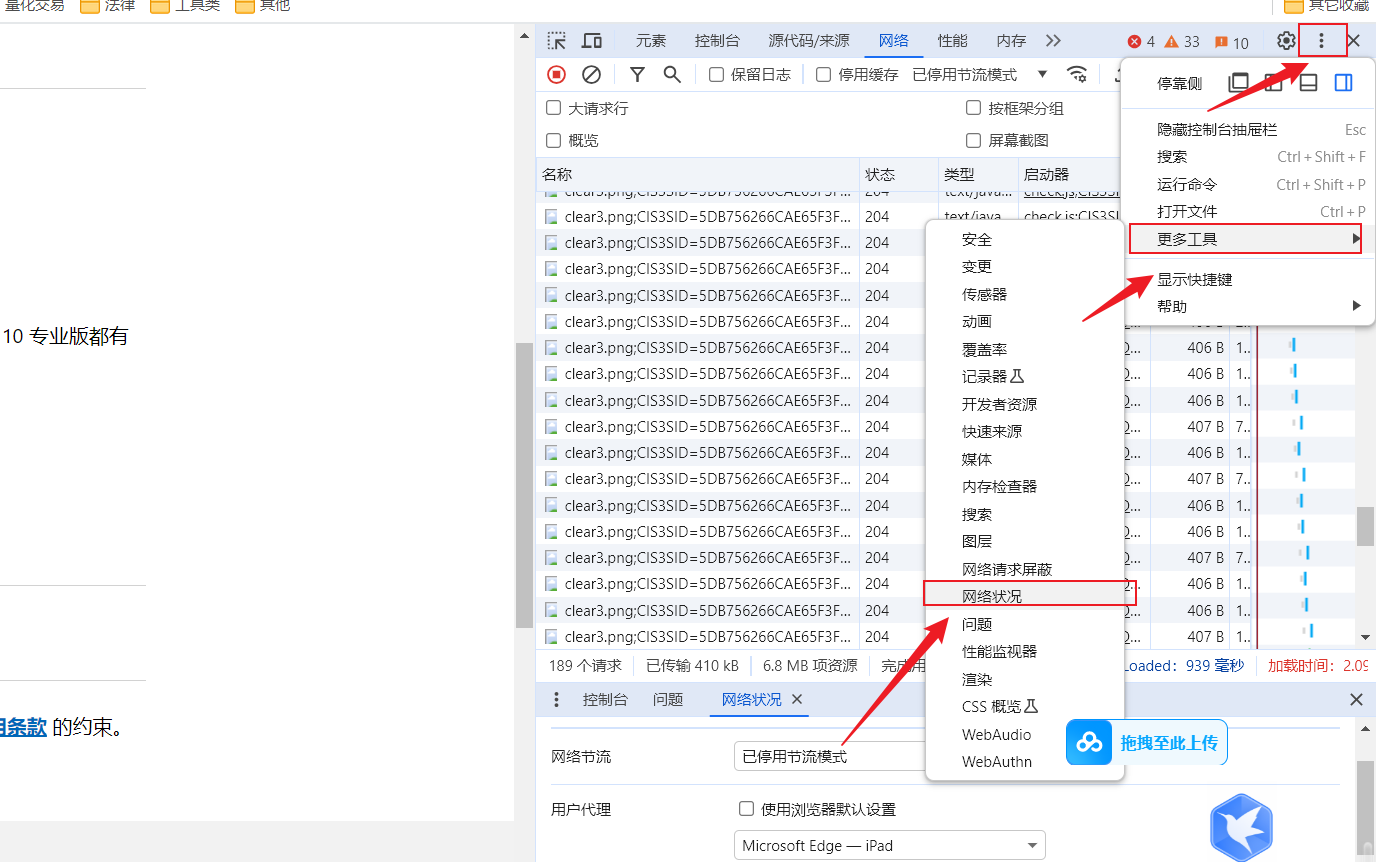This screenshot has height=862, width=1376.
Task: Show more DevTools tabs chevron
Action: pyautogui.click(x=1053, y=41)
